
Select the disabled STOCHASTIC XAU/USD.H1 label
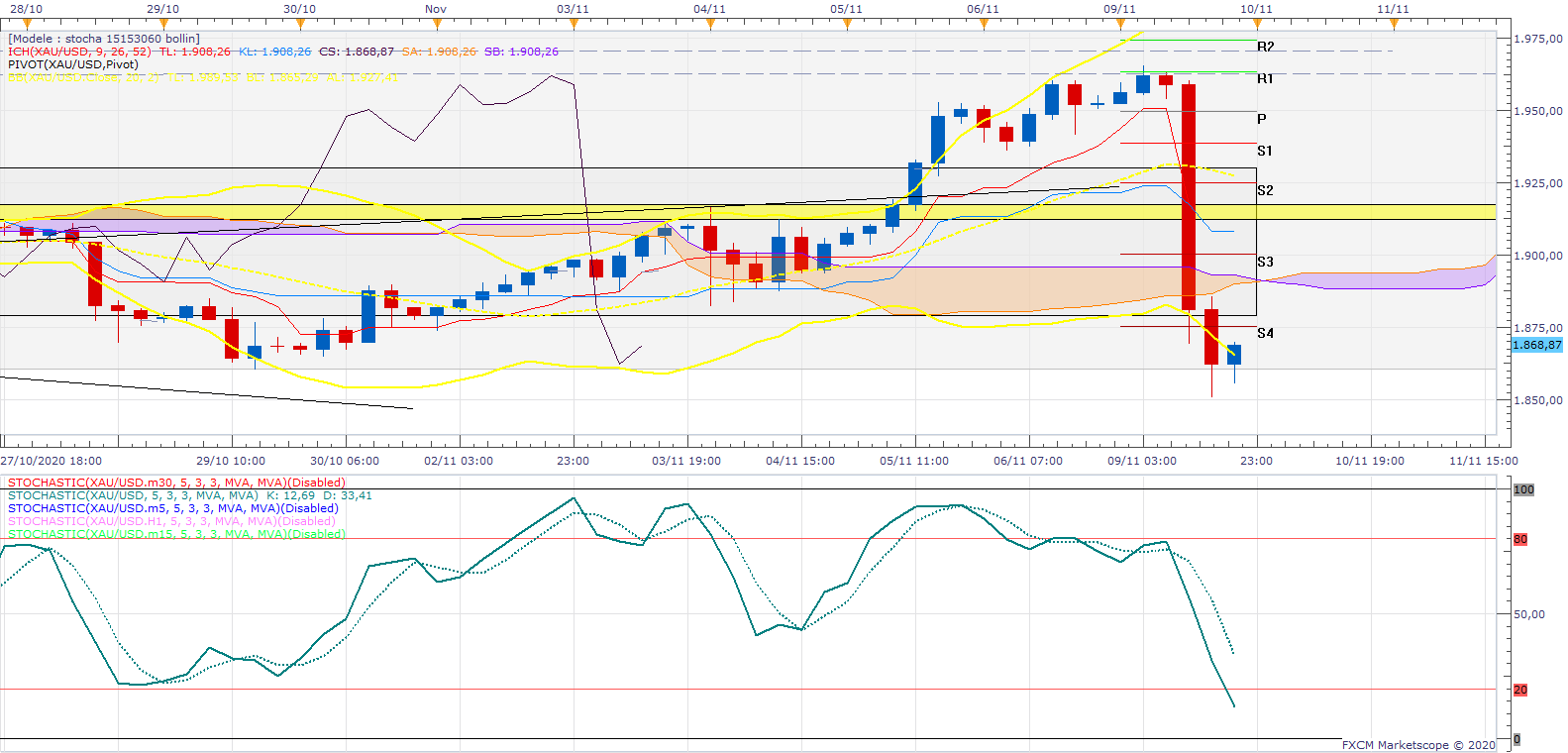171,521
